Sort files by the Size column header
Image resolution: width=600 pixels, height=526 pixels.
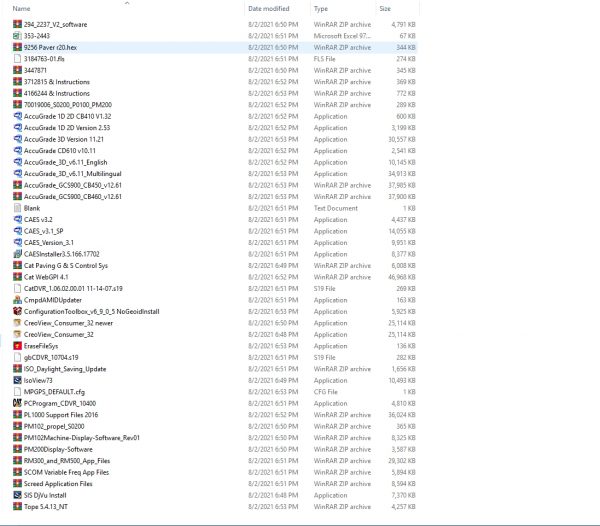click(x=385, y=8)
